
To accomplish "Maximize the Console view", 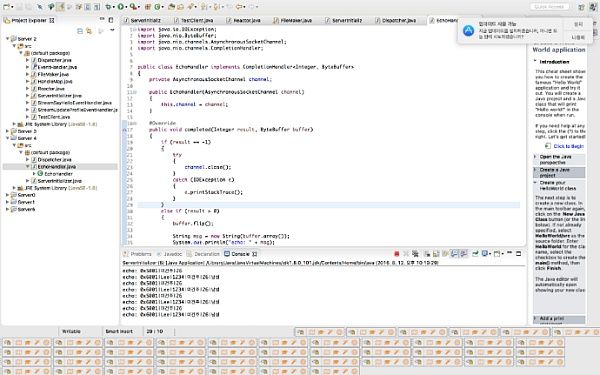I will [518, 253].
